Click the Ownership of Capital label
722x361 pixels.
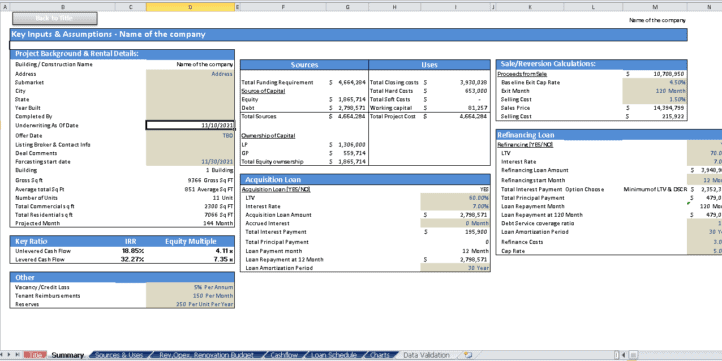[x=268, y=136]
